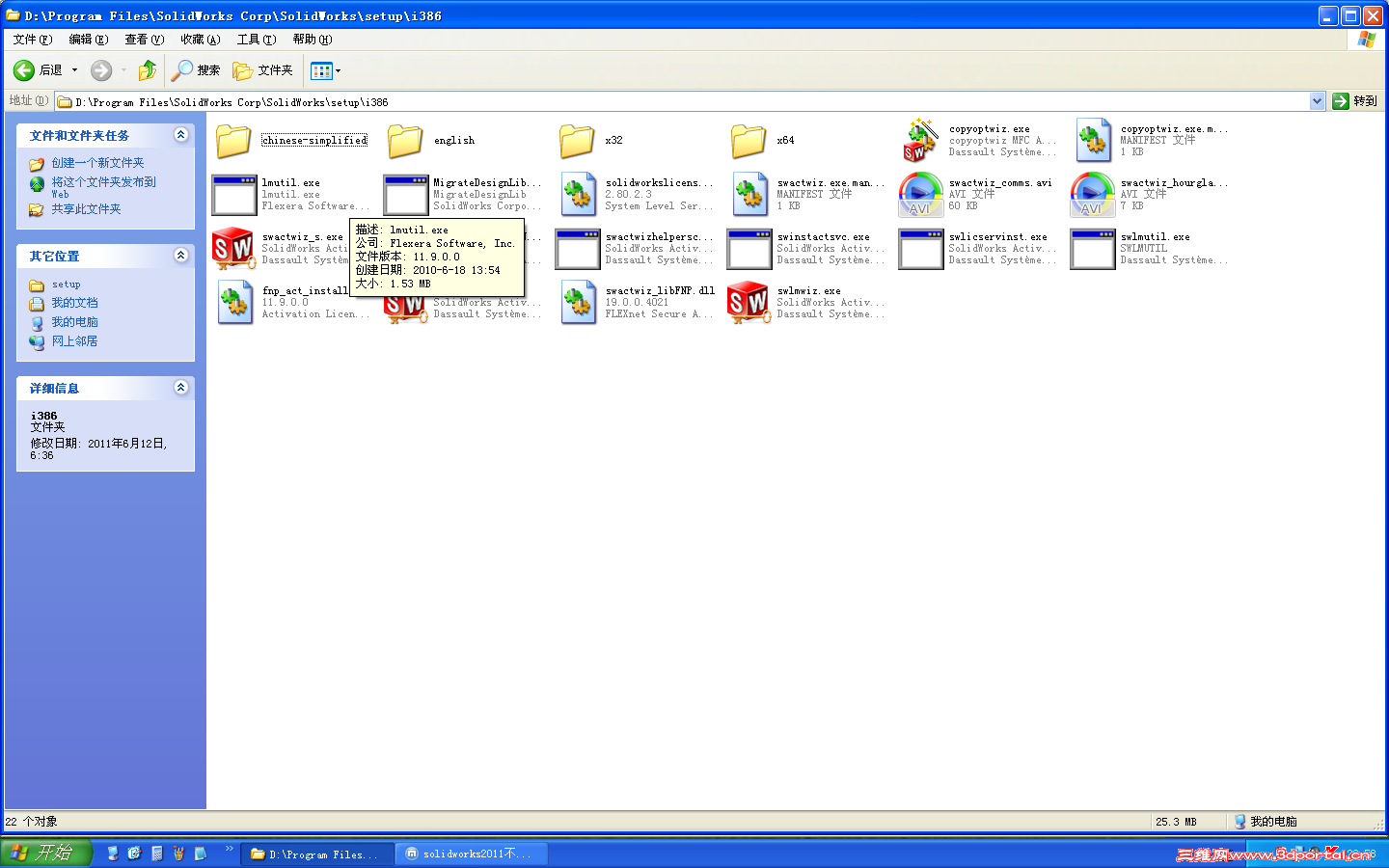Open the Back history dropdown arrow
Screen dimensions: 1389x868
point(74,70)
